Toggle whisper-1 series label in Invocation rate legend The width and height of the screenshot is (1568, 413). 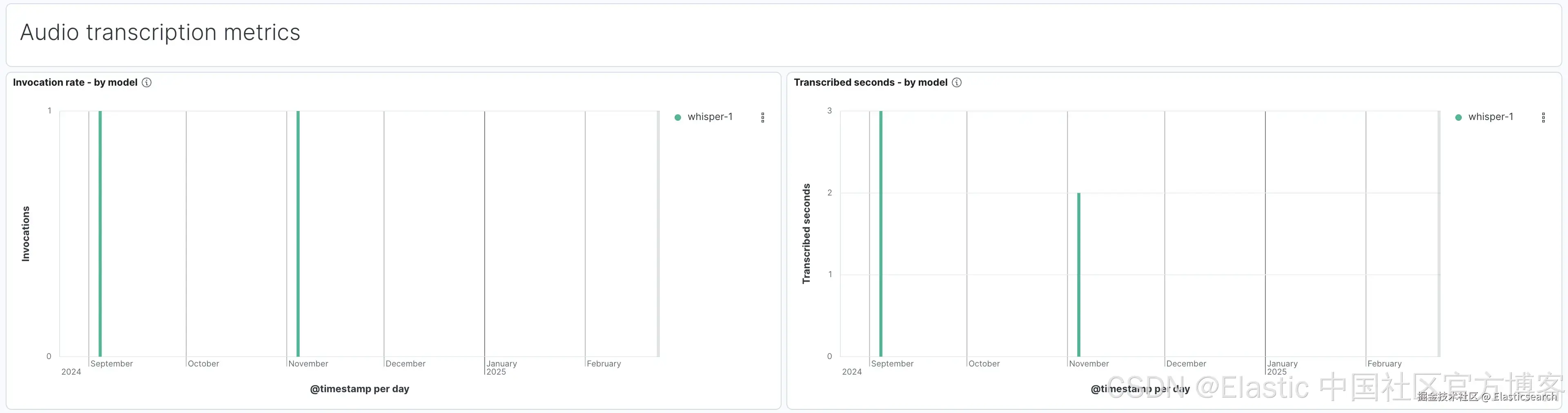coord(710,117)
